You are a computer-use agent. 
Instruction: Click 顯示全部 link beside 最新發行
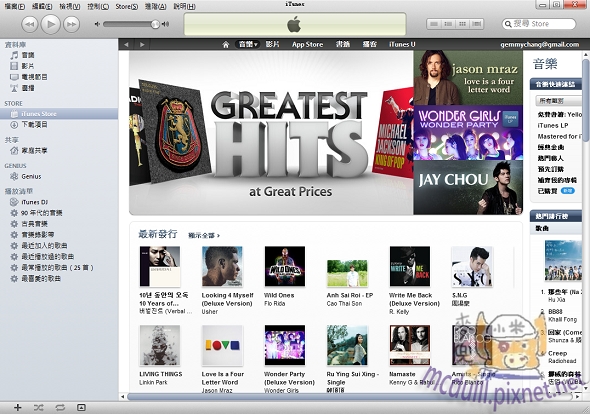pyautogui.click(x=204, y=236)
